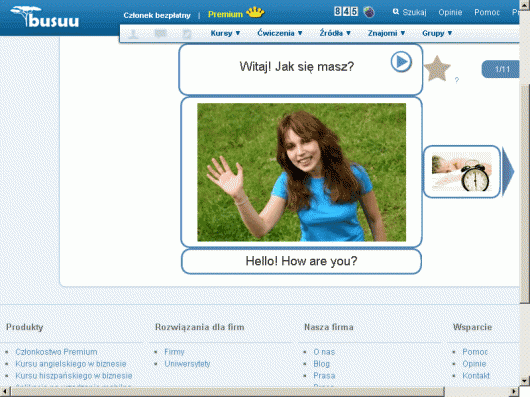Open O nas footer link
The height and width of the screenshot is (397, 530).
[x=324, y=352]
